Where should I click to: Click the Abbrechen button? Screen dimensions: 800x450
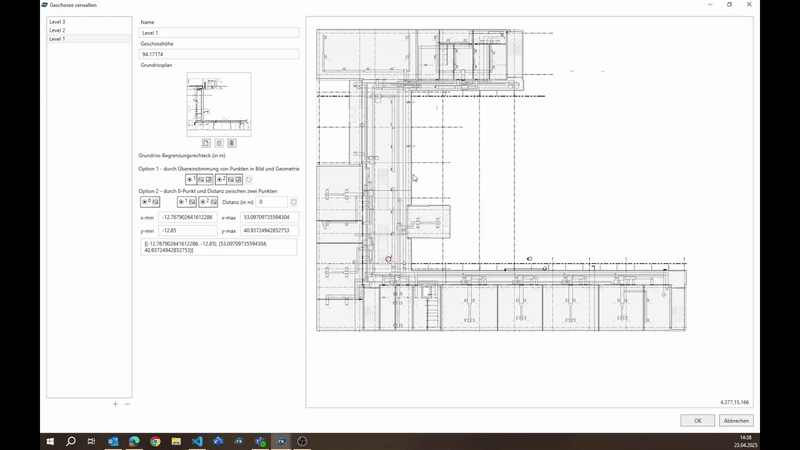click(736, 420)
